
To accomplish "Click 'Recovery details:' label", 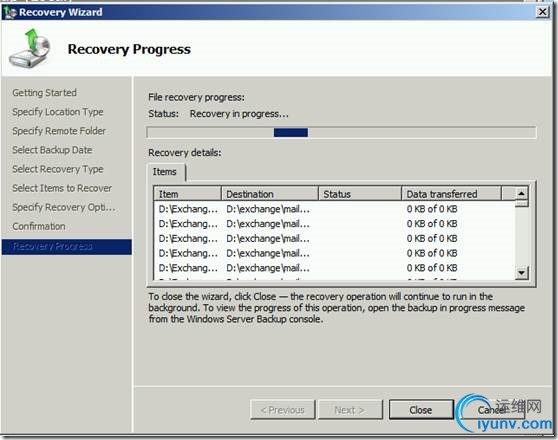I will [x=185, y=153].
